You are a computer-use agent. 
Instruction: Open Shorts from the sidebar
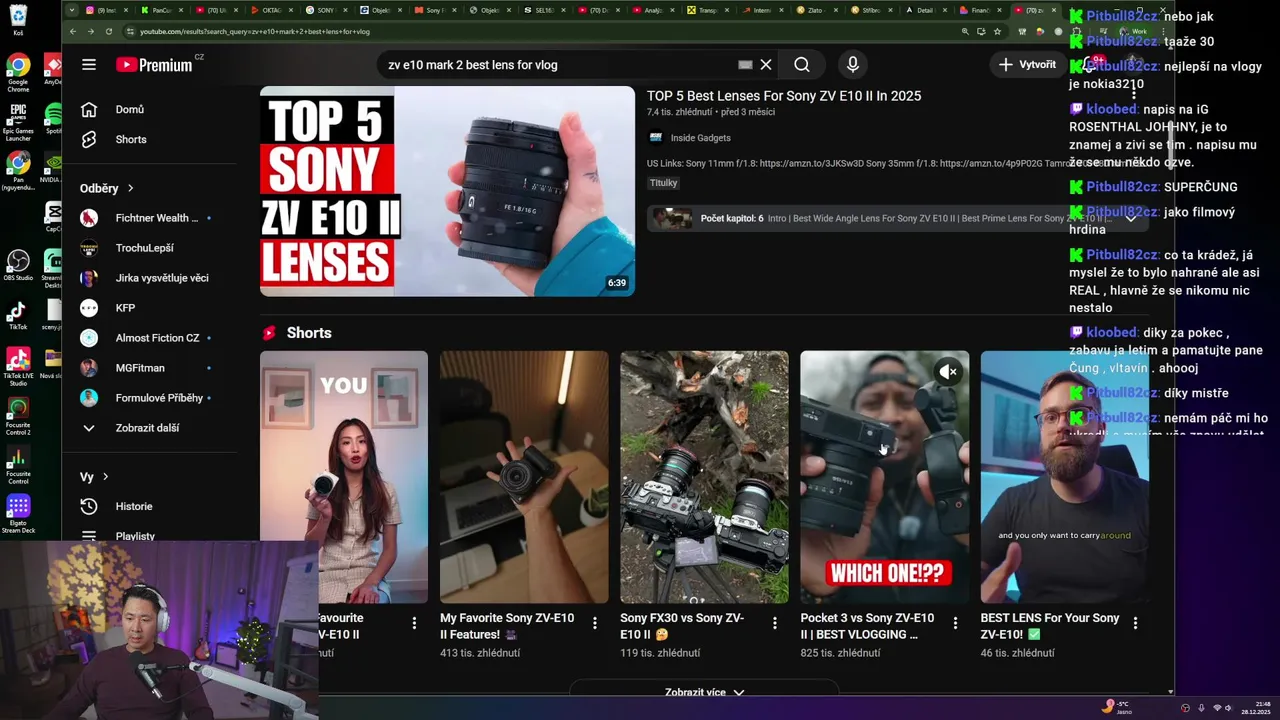[x=130, y=139]
